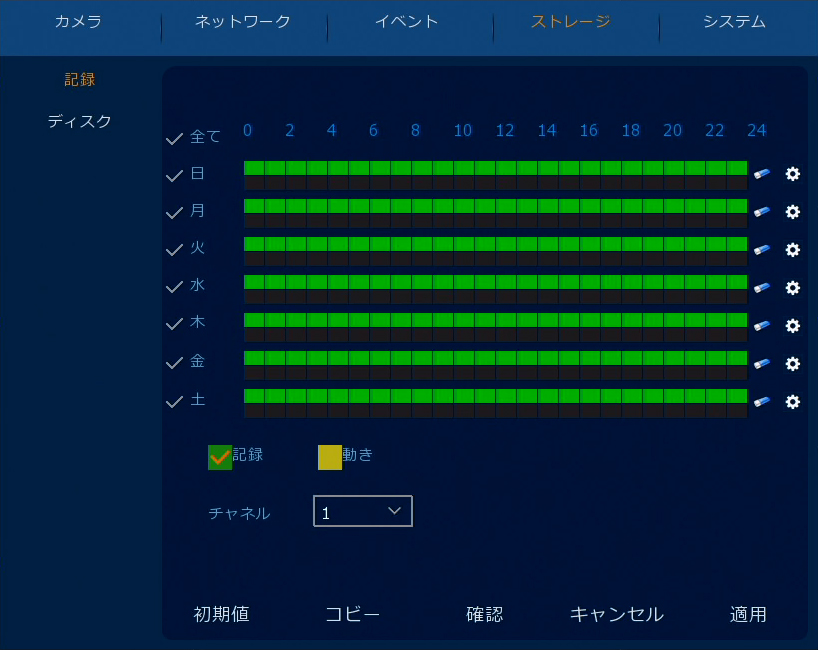Image resolution: width=818 pixels, height=650 pixels.
Task: Click the コピー copy button
Action: tap(353, 614)
